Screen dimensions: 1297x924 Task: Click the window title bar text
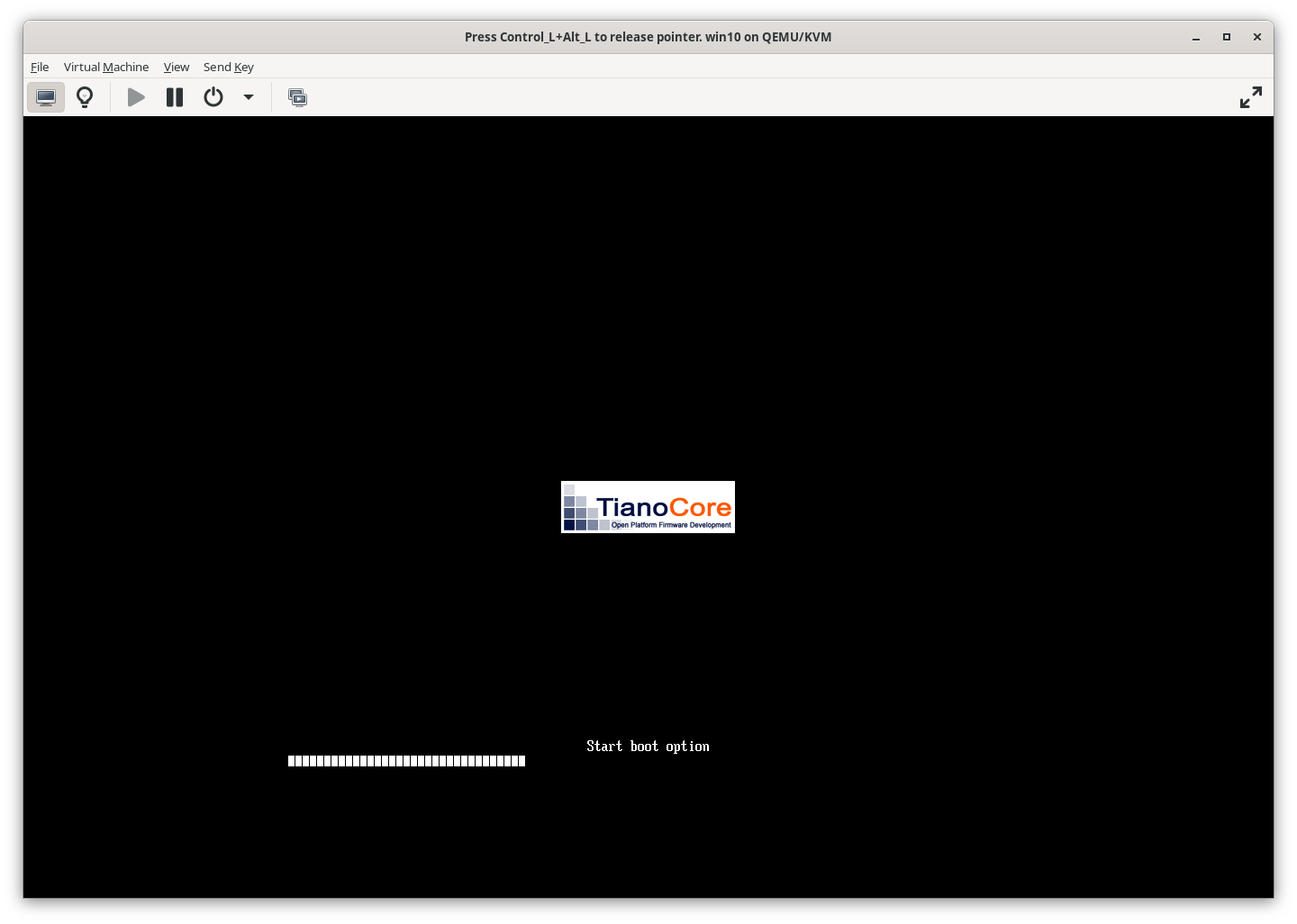click(648, 37)
